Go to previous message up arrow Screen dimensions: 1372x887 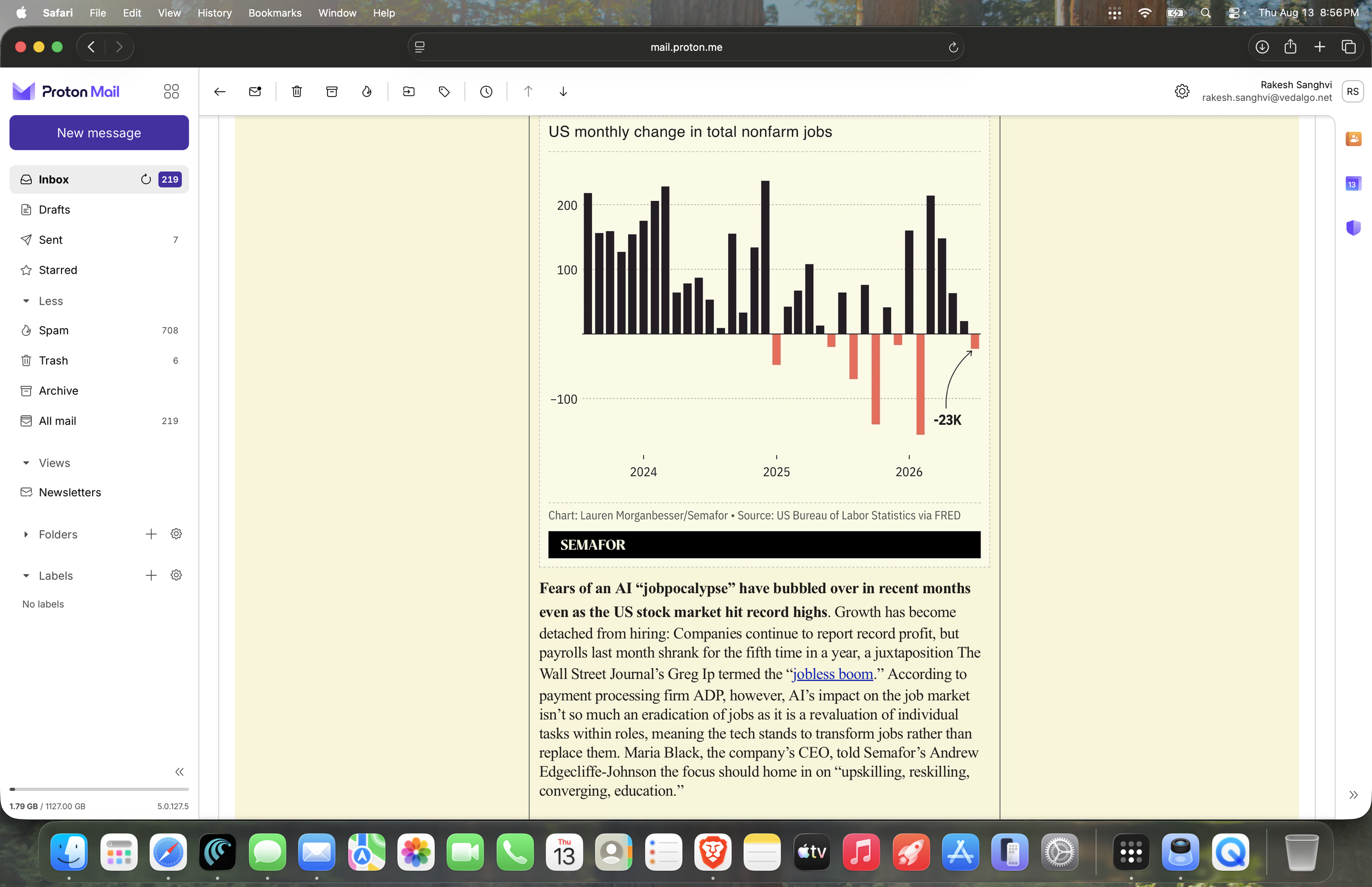(528, 92)
